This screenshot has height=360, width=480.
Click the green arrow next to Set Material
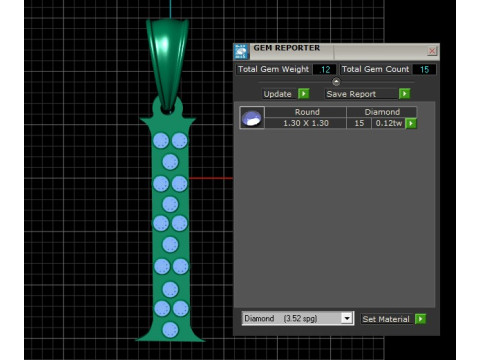click(x=420, y=319)
